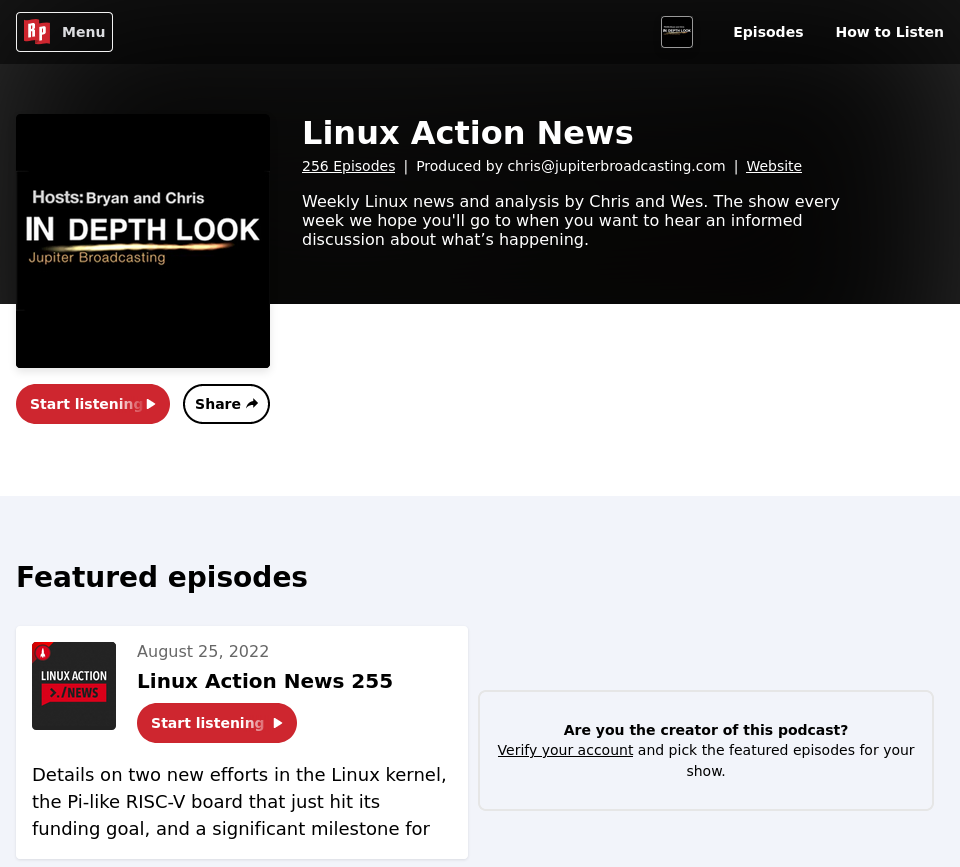Click the podcast description starting 'Weekly Linux news'
The image size is (960, 867).
(571, 220)
